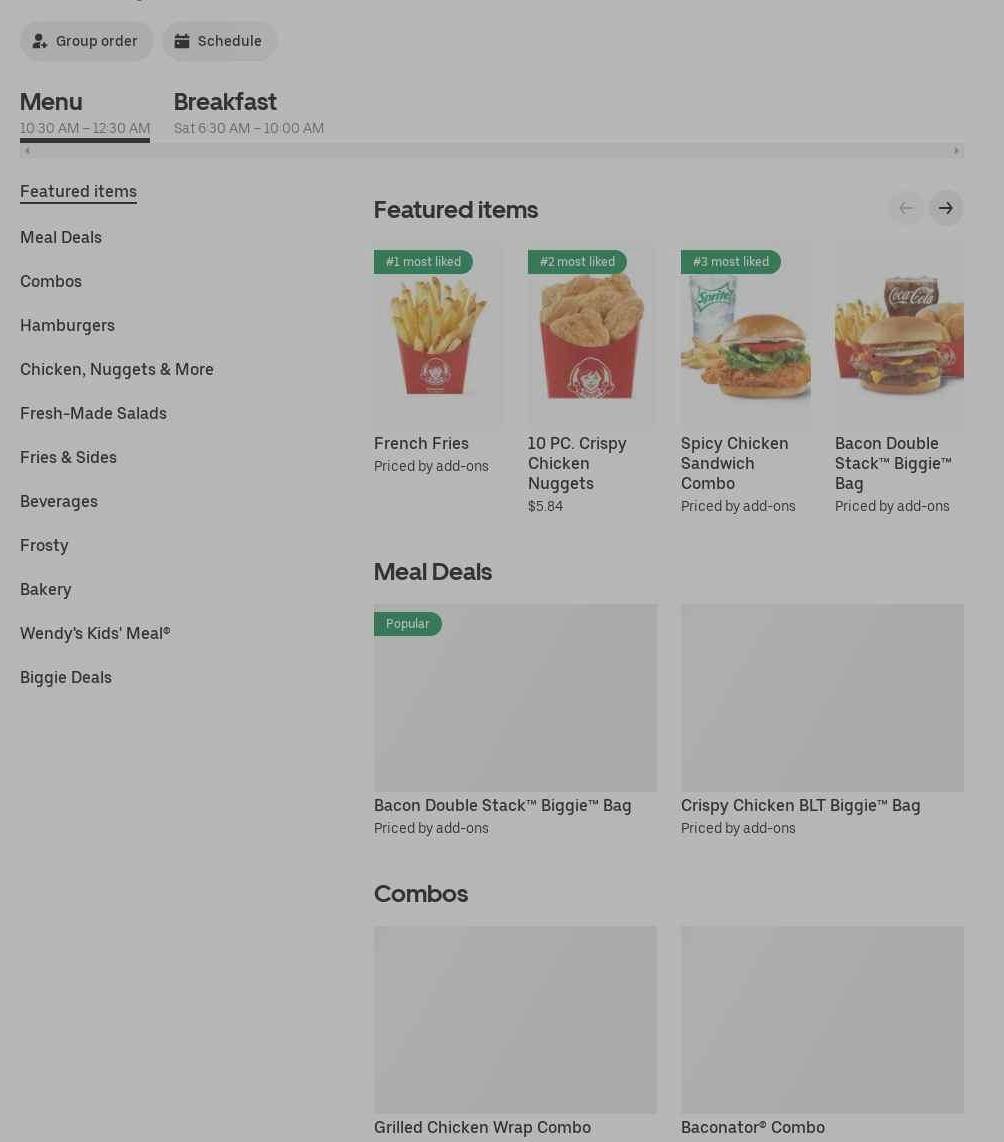Click the #1 most liked badge
Viewport: 1004px width, 1142px height.
point(423,262)
